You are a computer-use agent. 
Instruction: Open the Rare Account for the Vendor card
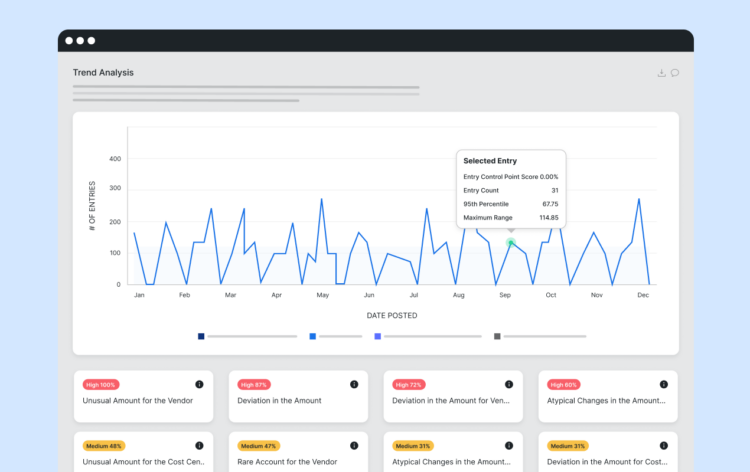pos(298,461)
